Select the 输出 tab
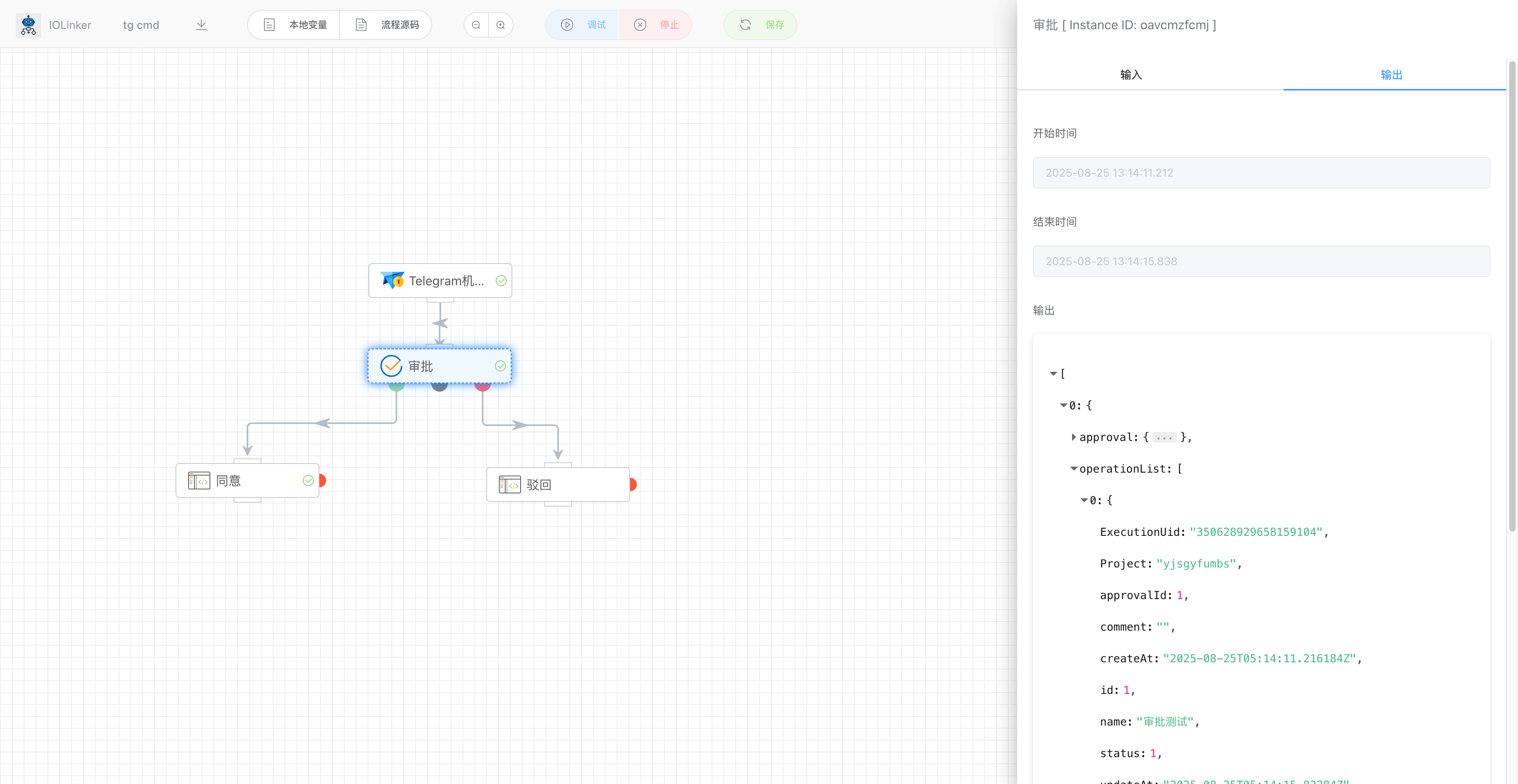Screen dimensions: 1518x784 [1391, 75]
